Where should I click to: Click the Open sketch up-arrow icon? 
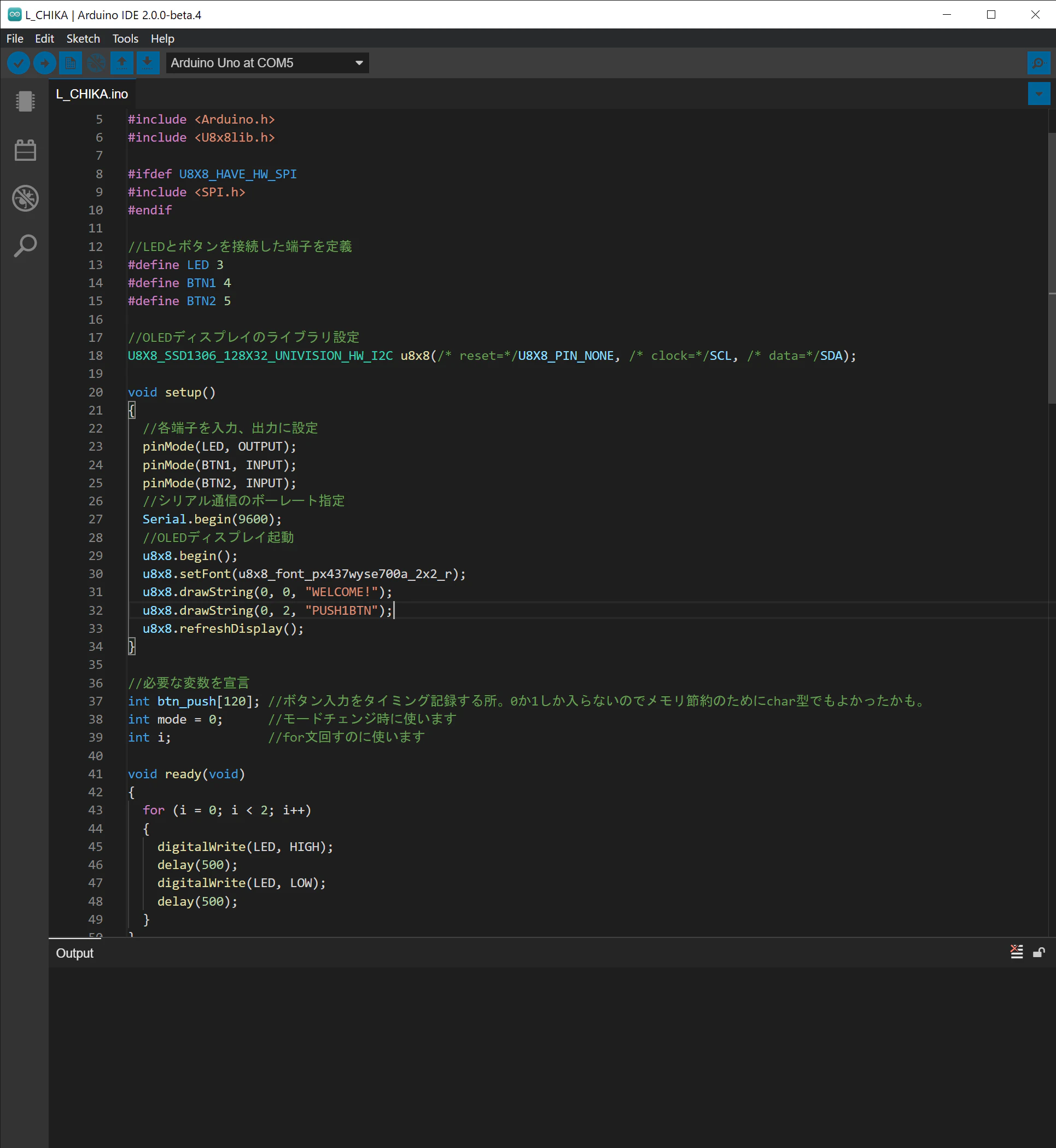122,63
